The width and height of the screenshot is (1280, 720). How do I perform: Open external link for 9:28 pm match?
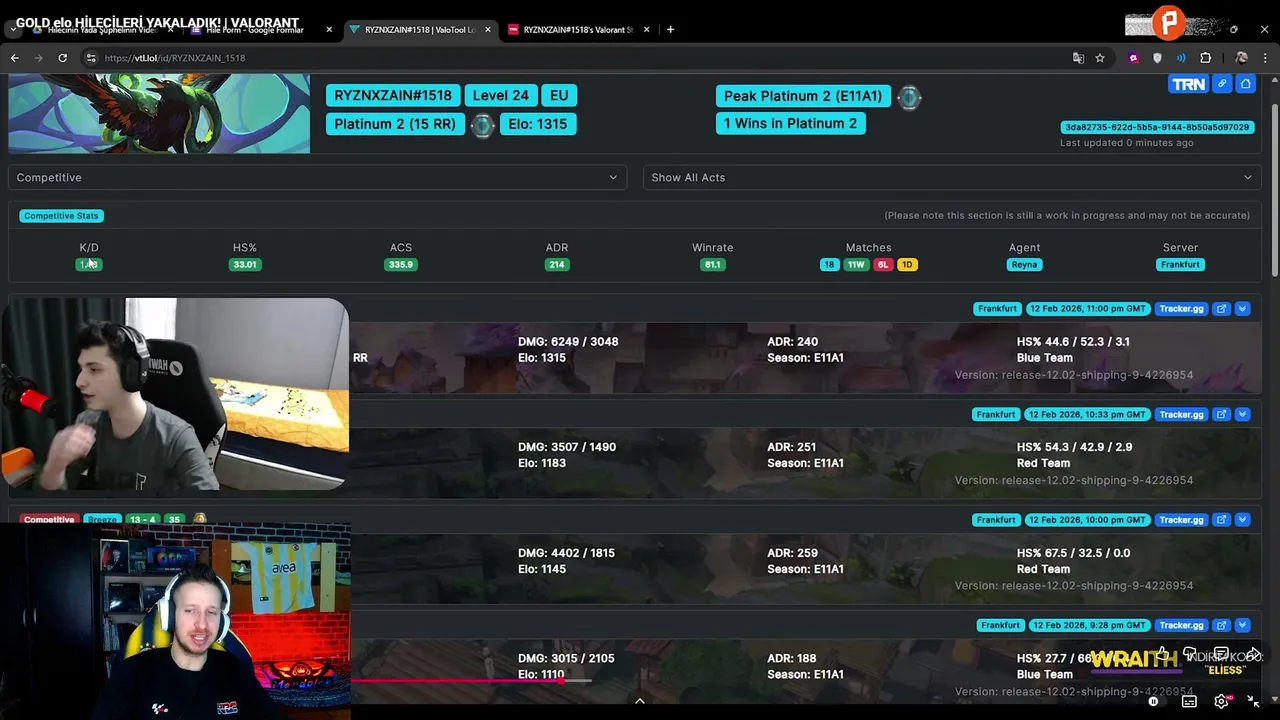(x=1221, y=625)
